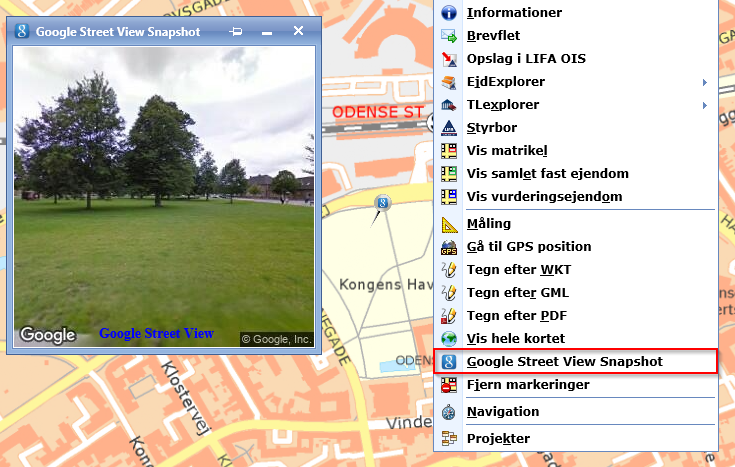This screenshot has height=467, width=735.
Task: Click the snapshot window title text
Action: pyautogui.click(x=118, y=32)
